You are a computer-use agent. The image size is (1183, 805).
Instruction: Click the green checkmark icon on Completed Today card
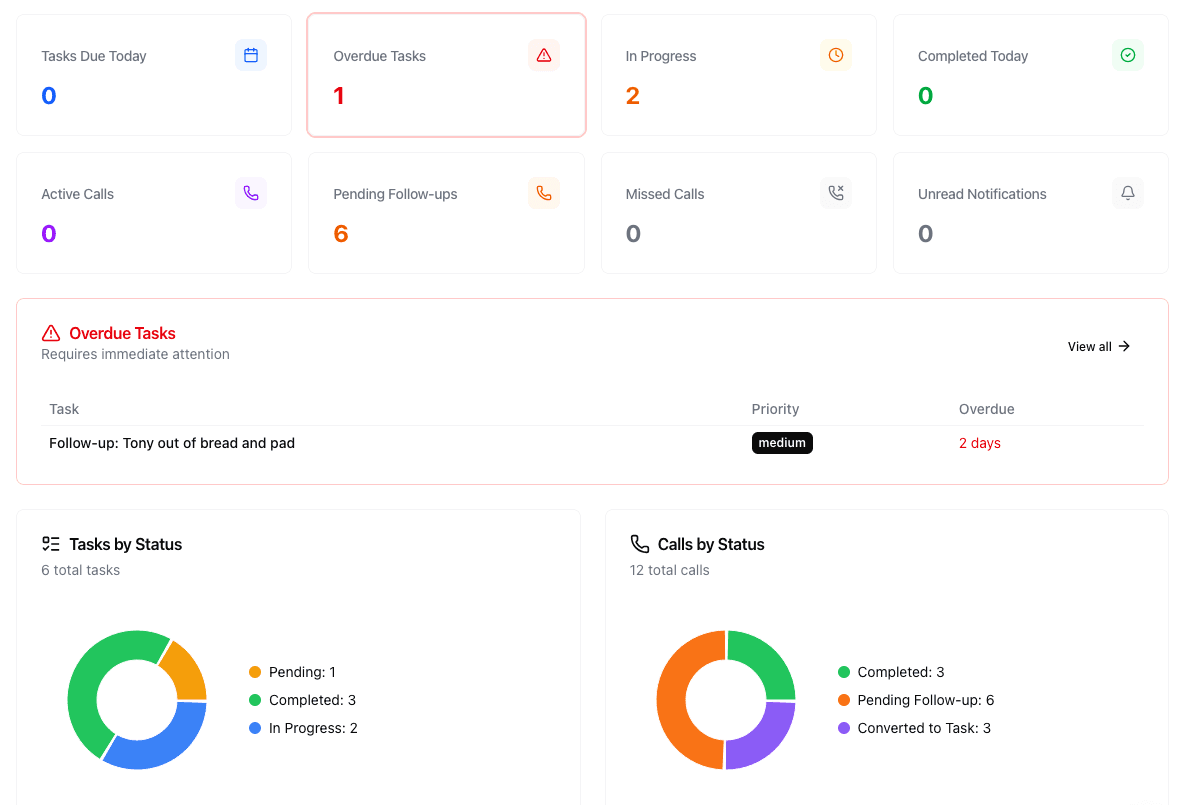click(x=1128, y=55)
